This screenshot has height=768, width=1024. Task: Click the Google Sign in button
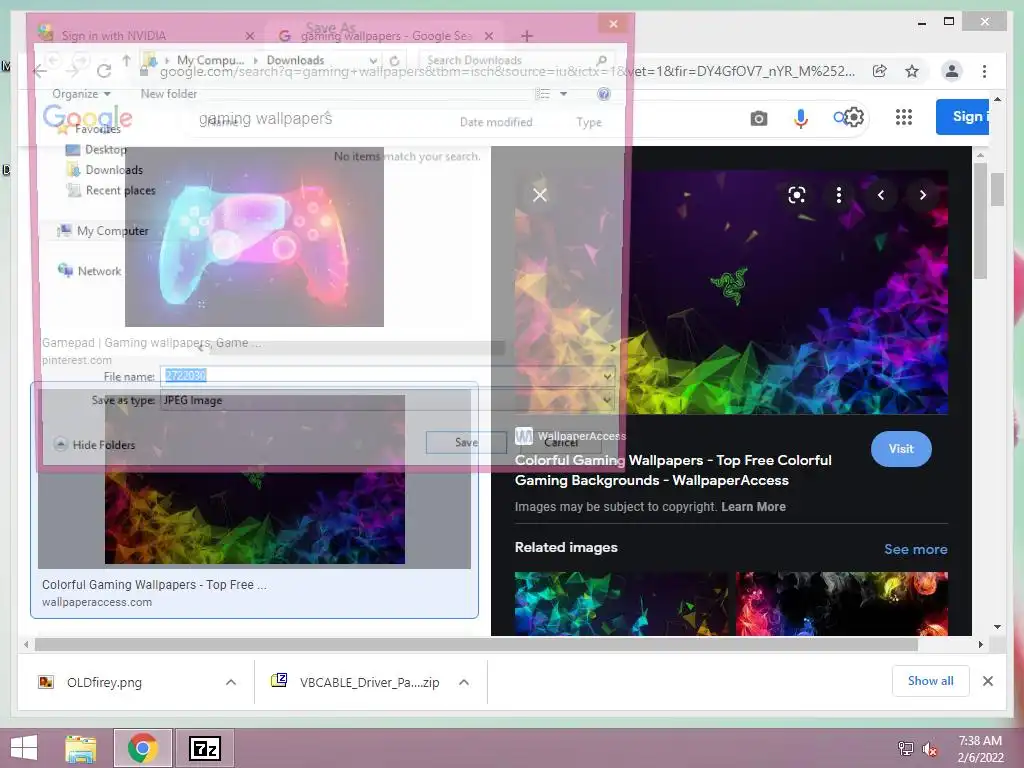pos(963,117)
